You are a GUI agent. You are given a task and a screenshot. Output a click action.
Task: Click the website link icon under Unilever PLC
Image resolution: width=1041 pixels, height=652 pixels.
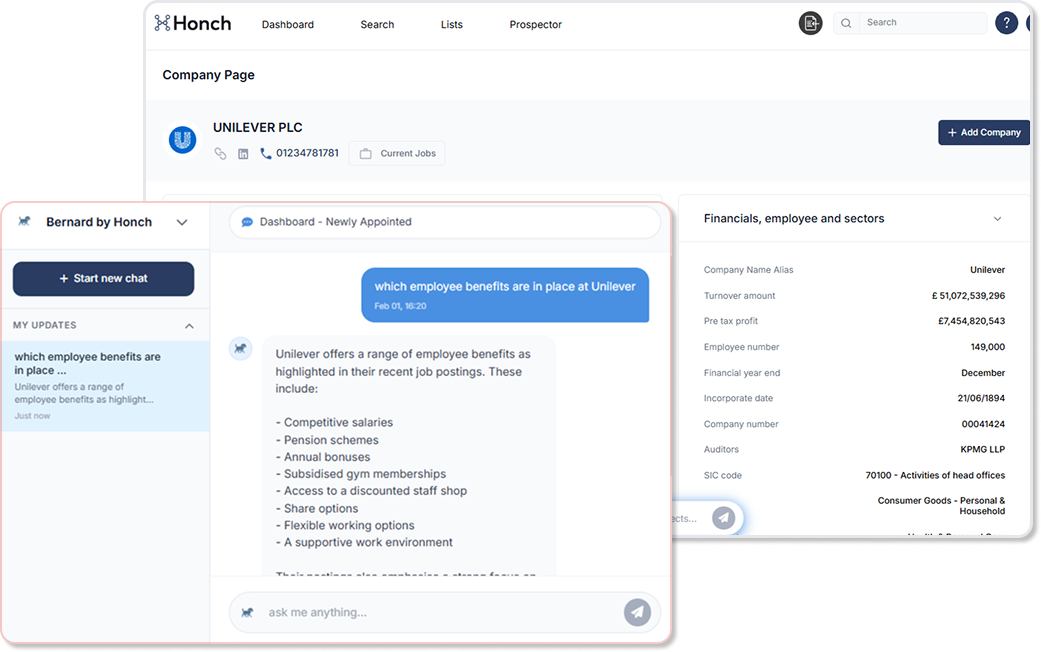[220, 153]
